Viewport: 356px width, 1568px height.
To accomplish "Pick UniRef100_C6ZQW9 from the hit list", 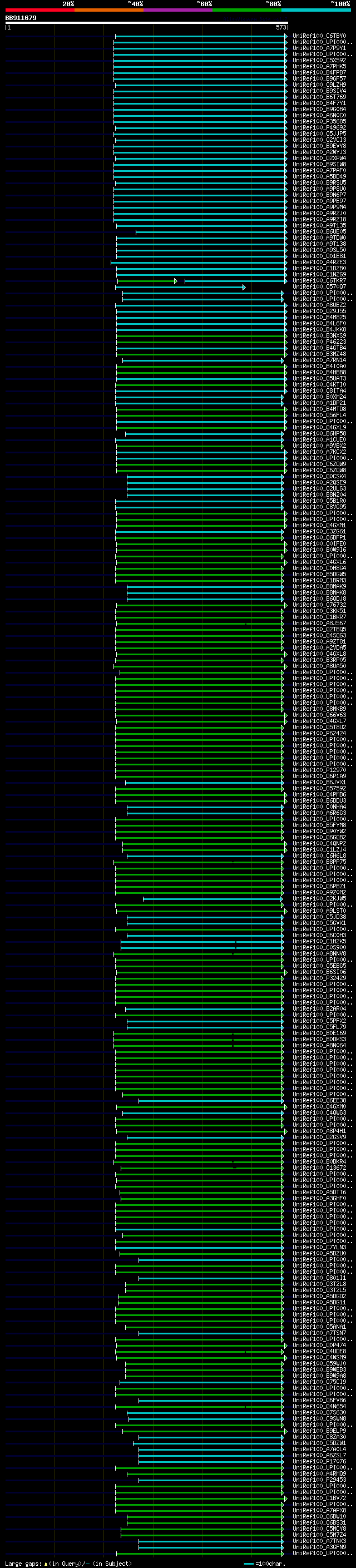I will click(x=319, y=464).
